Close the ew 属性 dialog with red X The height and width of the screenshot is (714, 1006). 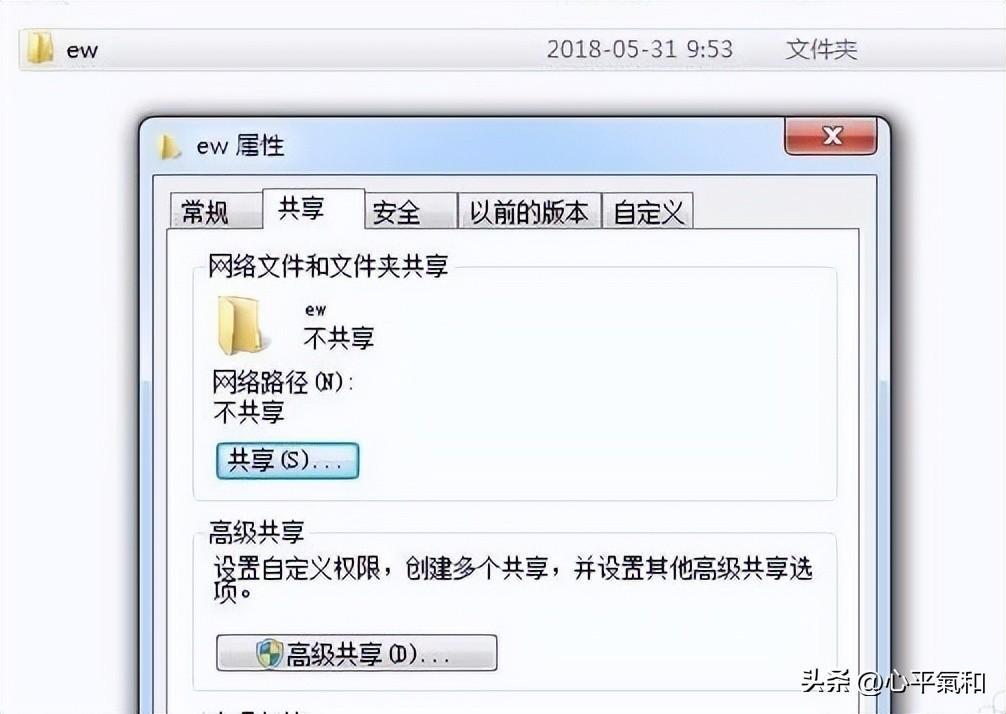[x=831, y=136]
